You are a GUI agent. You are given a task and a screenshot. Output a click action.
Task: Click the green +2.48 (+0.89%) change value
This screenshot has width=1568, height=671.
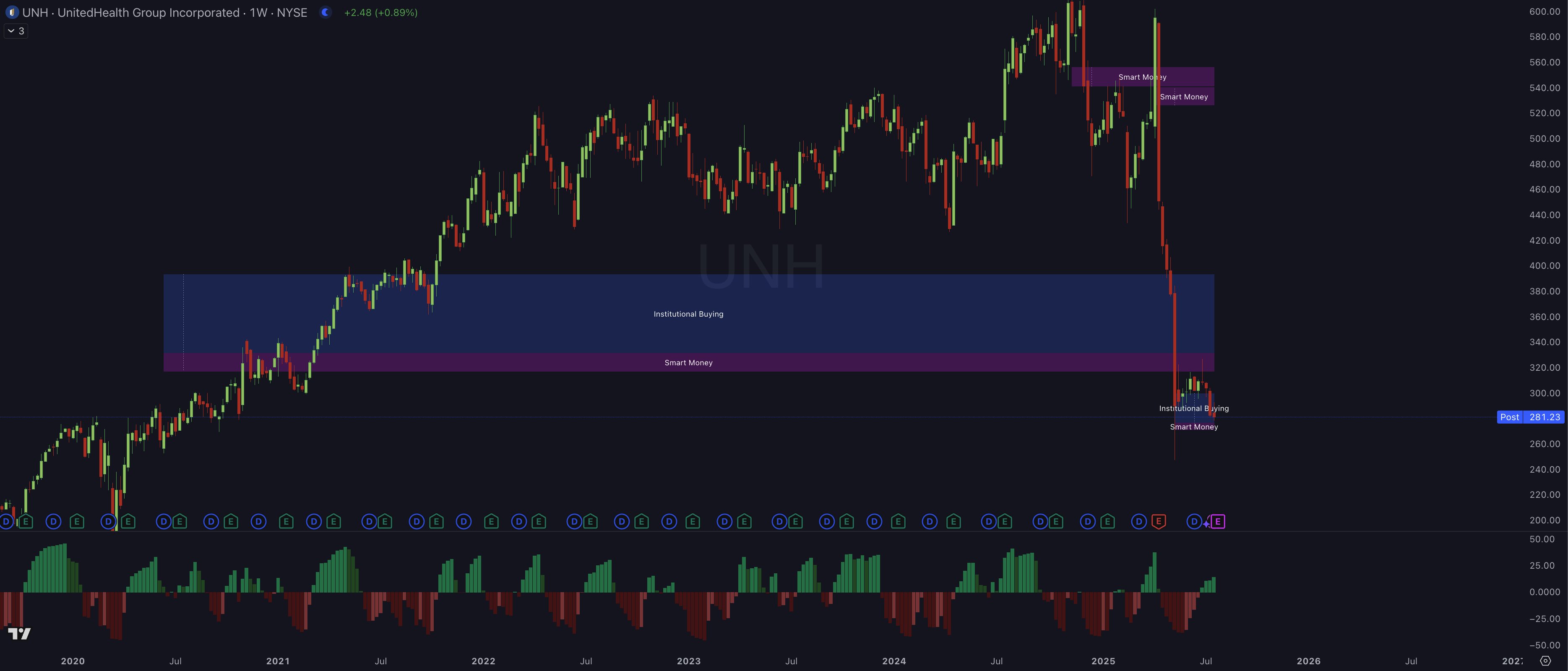point(380,12)
